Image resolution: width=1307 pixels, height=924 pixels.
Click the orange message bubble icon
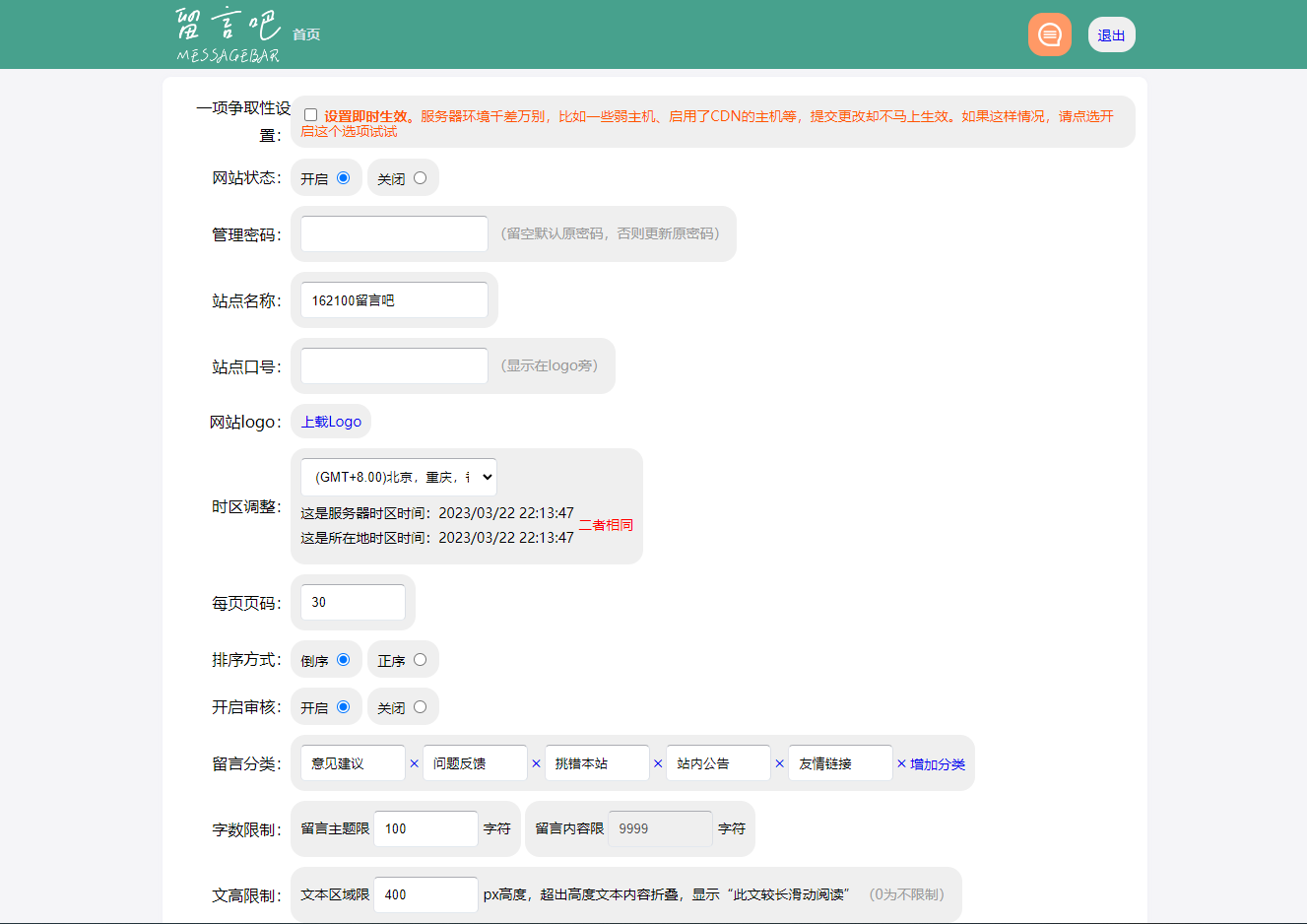[x=1049, y=34]
